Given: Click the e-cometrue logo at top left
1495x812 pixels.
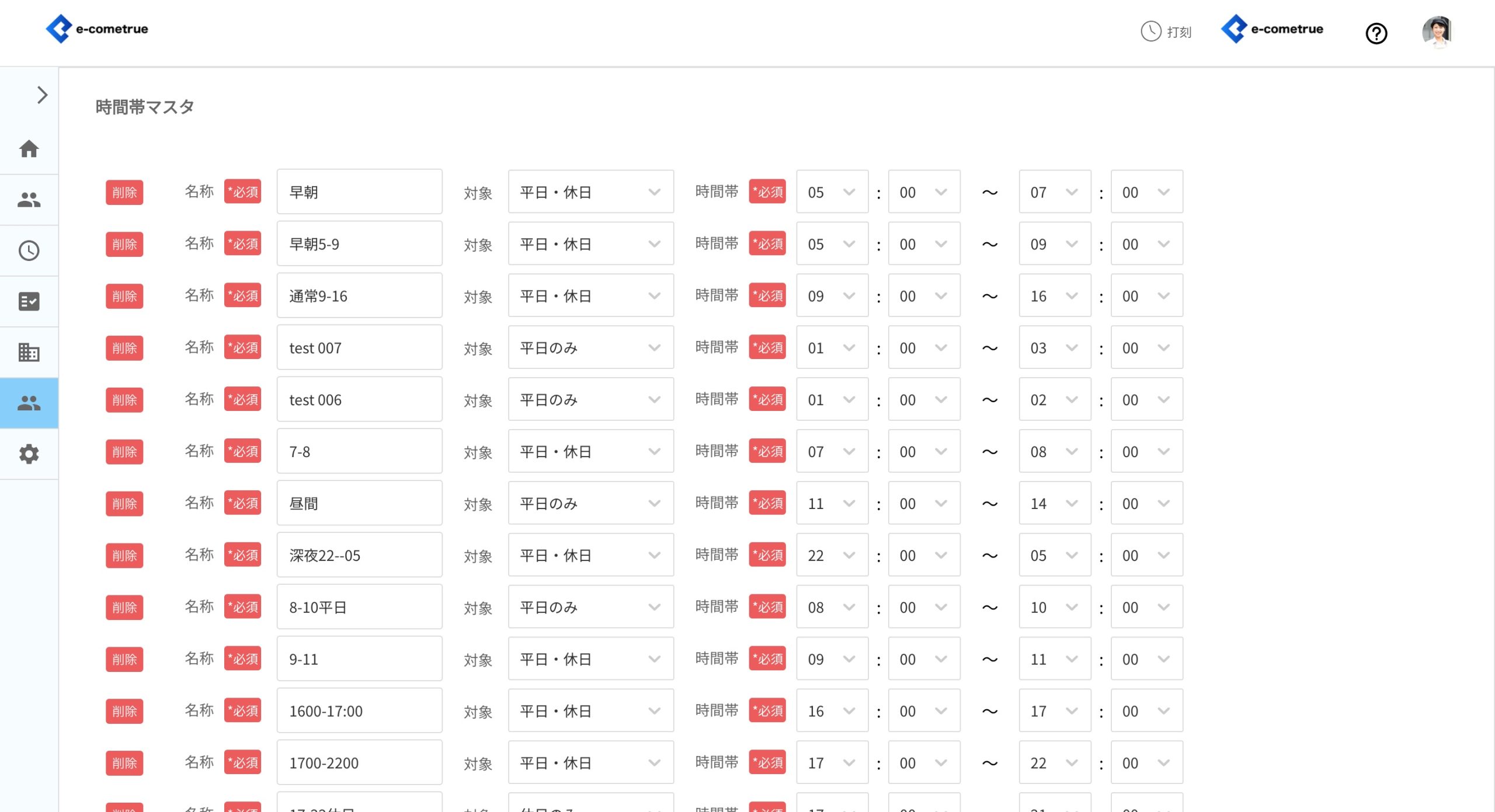Looking at the screenshot, I should pos(97,29).
